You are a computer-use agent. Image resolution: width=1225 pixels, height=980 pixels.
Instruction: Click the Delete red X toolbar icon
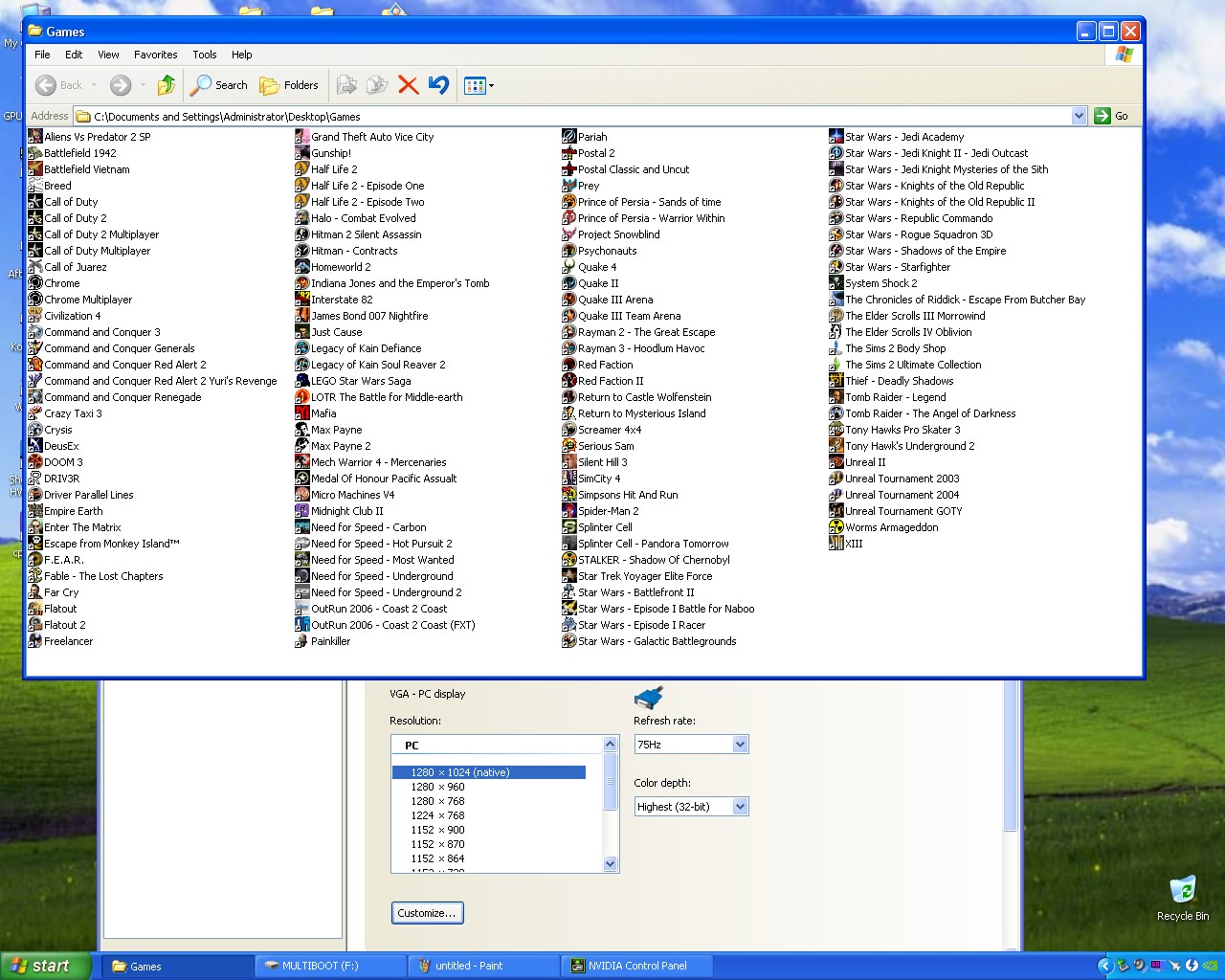[408, 85]
